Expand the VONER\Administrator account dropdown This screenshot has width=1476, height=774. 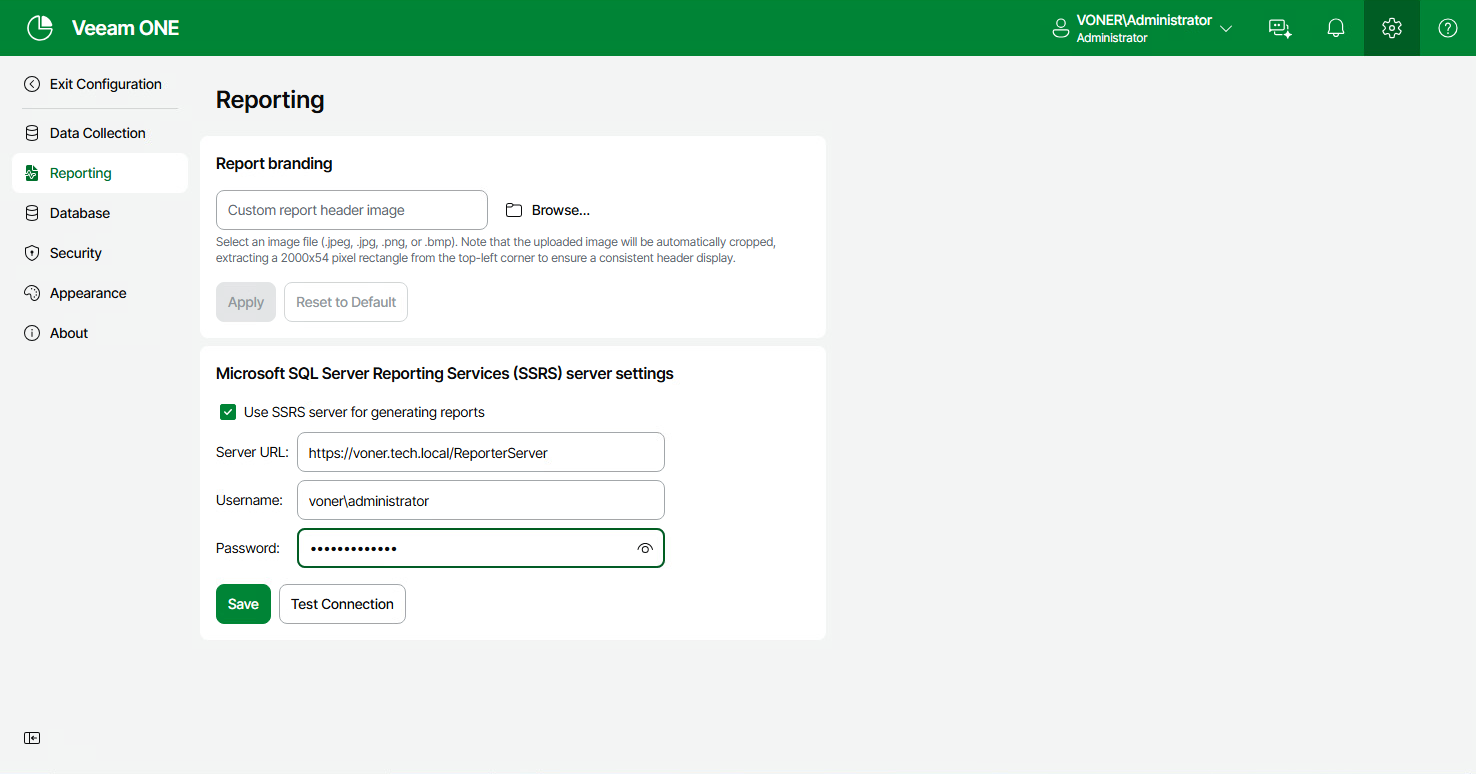coord(1226,28)
